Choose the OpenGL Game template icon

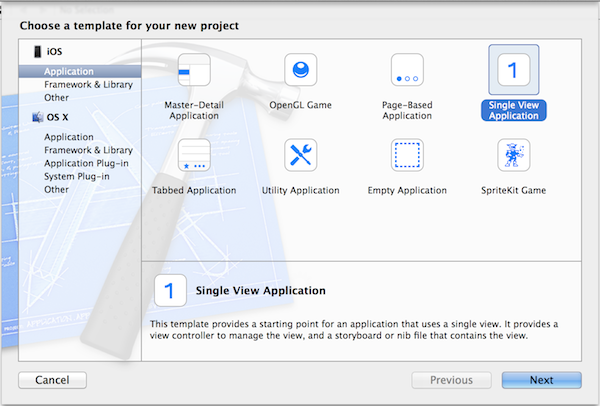[x=300, y=70]
